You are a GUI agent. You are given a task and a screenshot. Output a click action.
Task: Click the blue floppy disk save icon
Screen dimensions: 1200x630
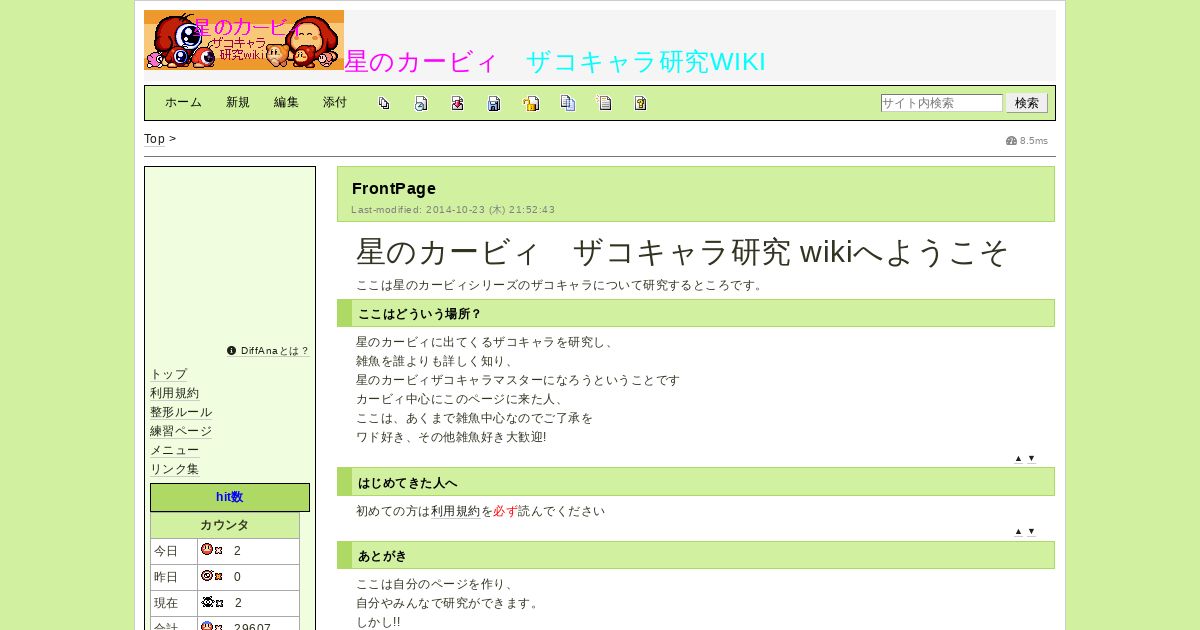point(494,103)
